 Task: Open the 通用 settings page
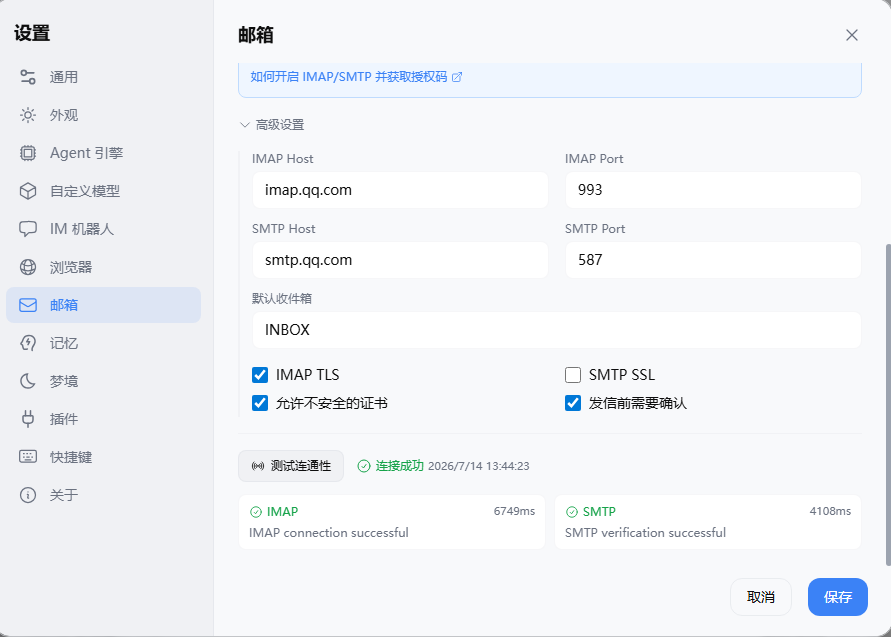point(103,77)
